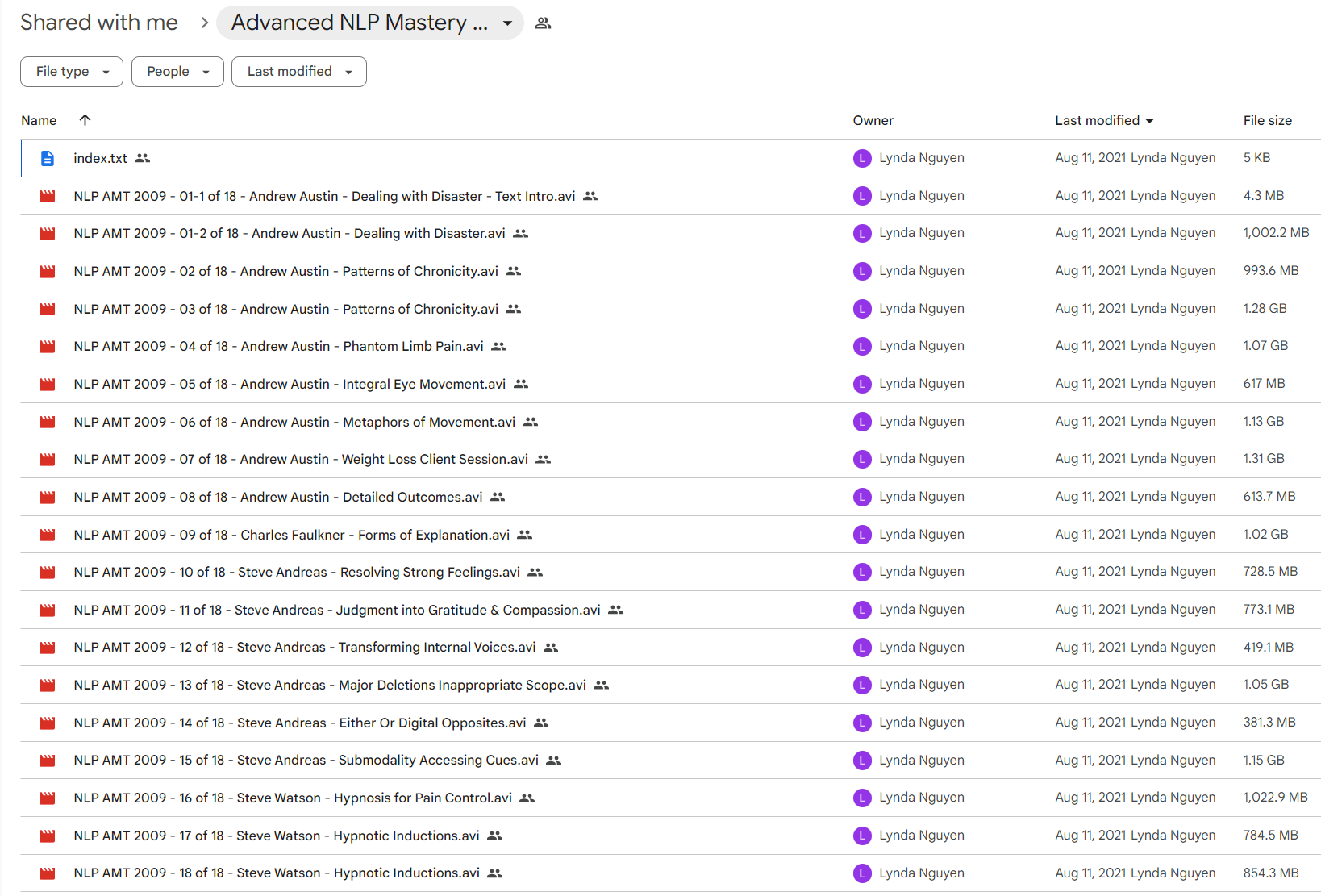The image size is (1321, 896).
Task: Click video icon of Hypnosis for Pain Control.avi
Action: point(48,798)
